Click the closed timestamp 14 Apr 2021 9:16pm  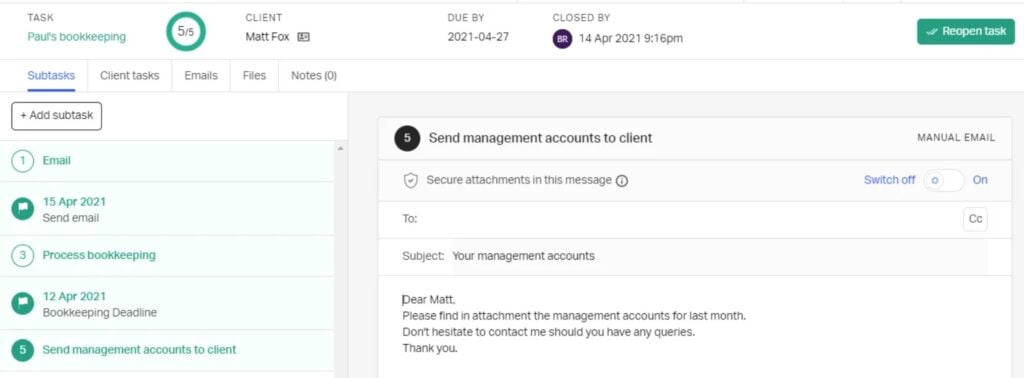point(631,39)
